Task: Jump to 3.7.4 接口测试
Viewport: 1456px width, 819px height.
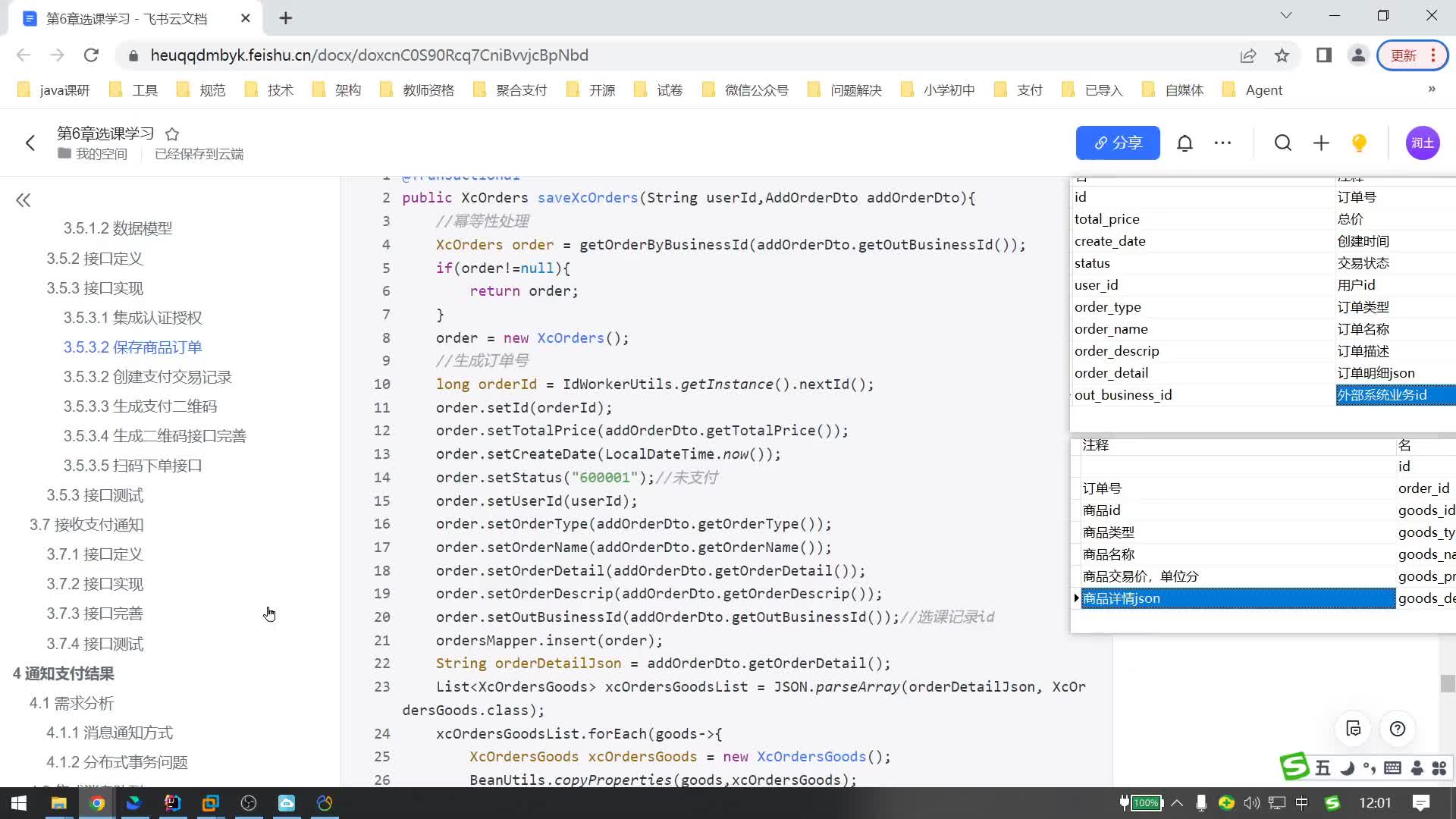Action: tap(95, 644)
